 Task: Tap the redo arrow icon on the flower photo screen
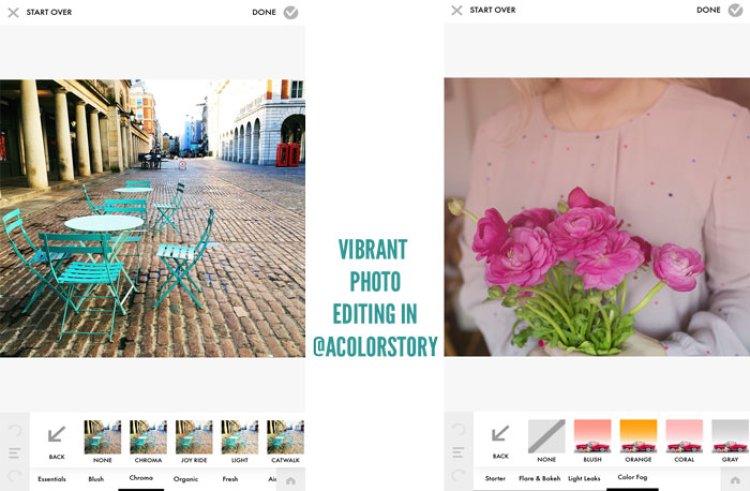[x=459, y=474]
